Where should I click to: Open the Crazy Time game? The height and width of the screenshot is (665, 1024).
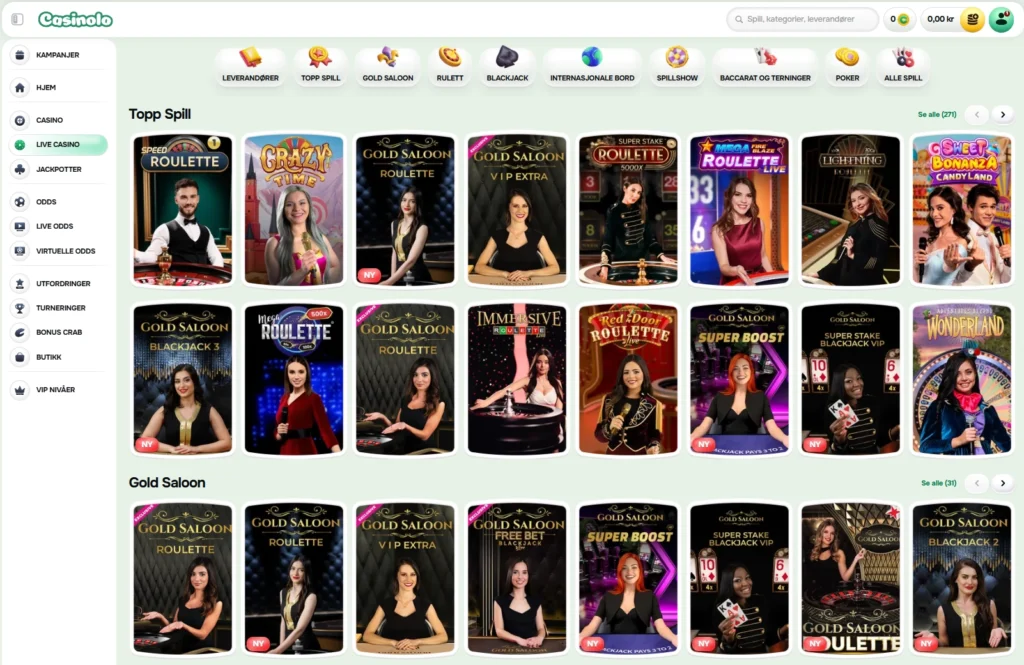(294, 210)
